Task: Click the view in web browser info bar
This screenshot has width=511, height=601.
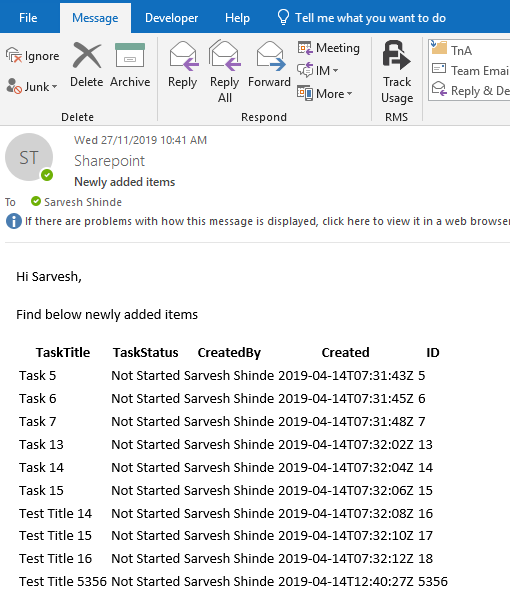Action: tap(258, 221)
